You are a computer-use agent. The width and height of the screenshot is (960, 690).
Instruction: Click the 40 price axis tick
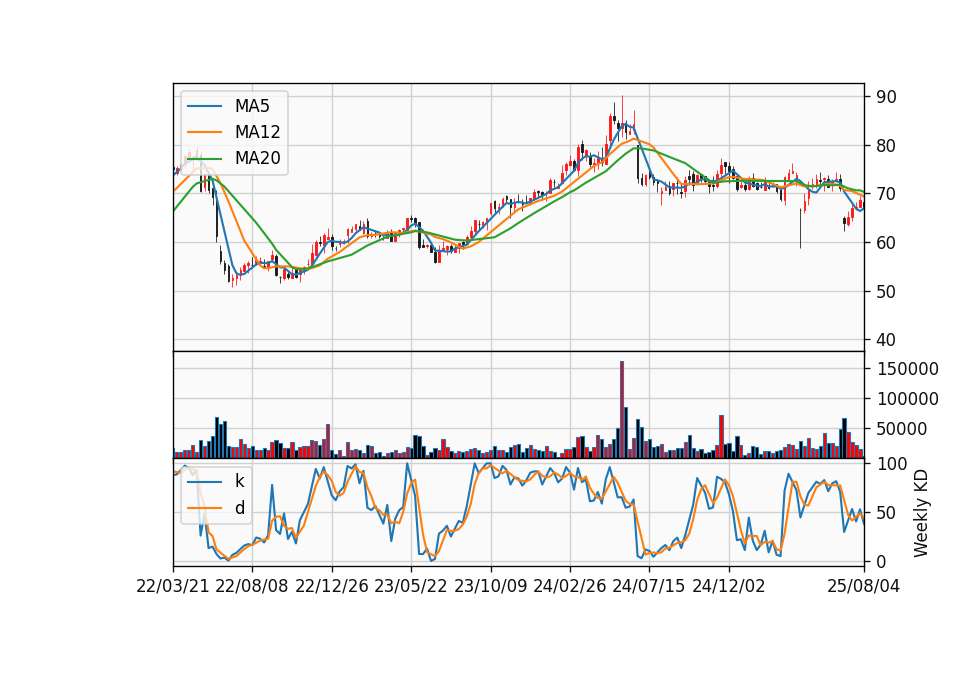[886, 340]
